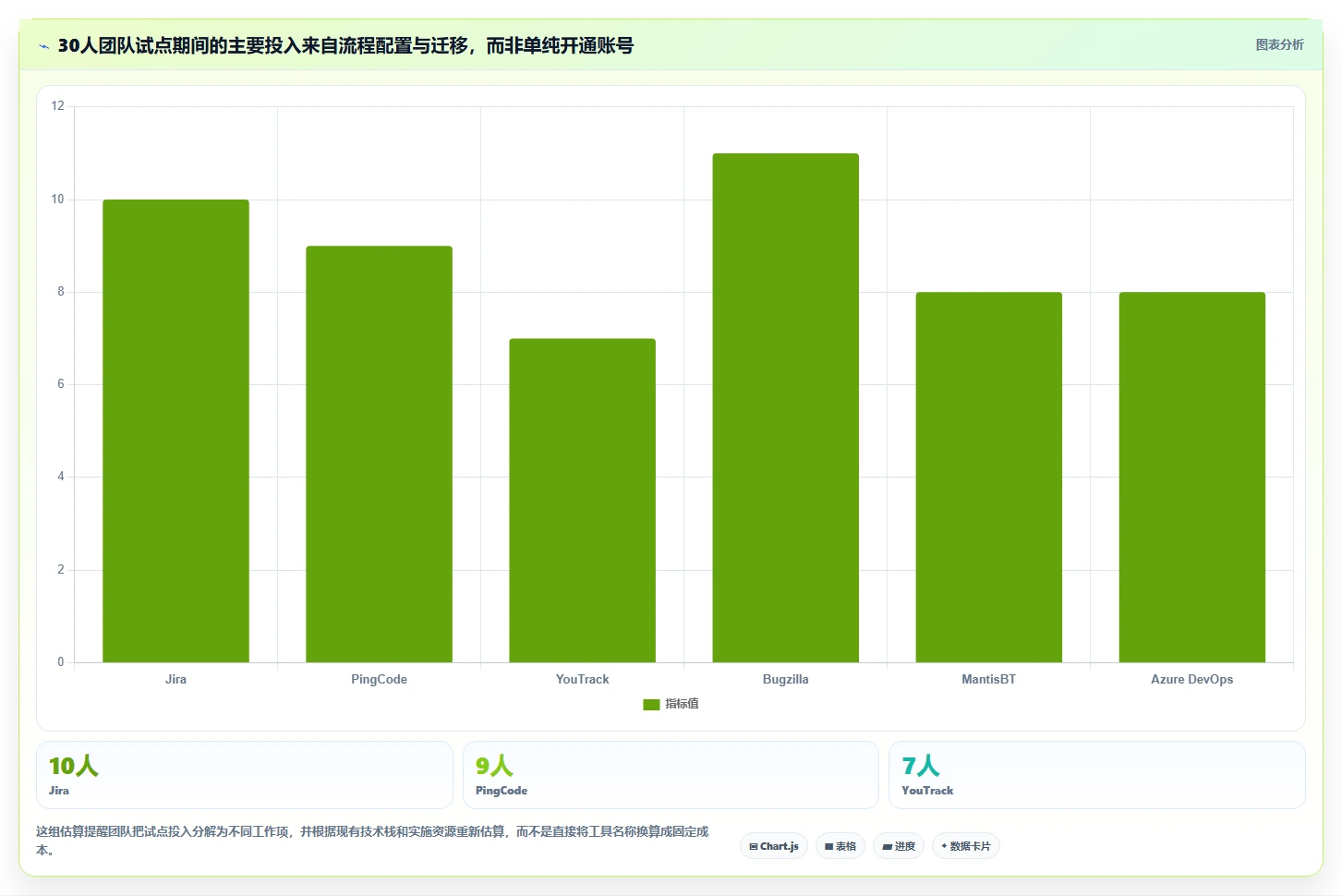
Task: Click the y-axis value 10
Action: (x=58, y=200)
